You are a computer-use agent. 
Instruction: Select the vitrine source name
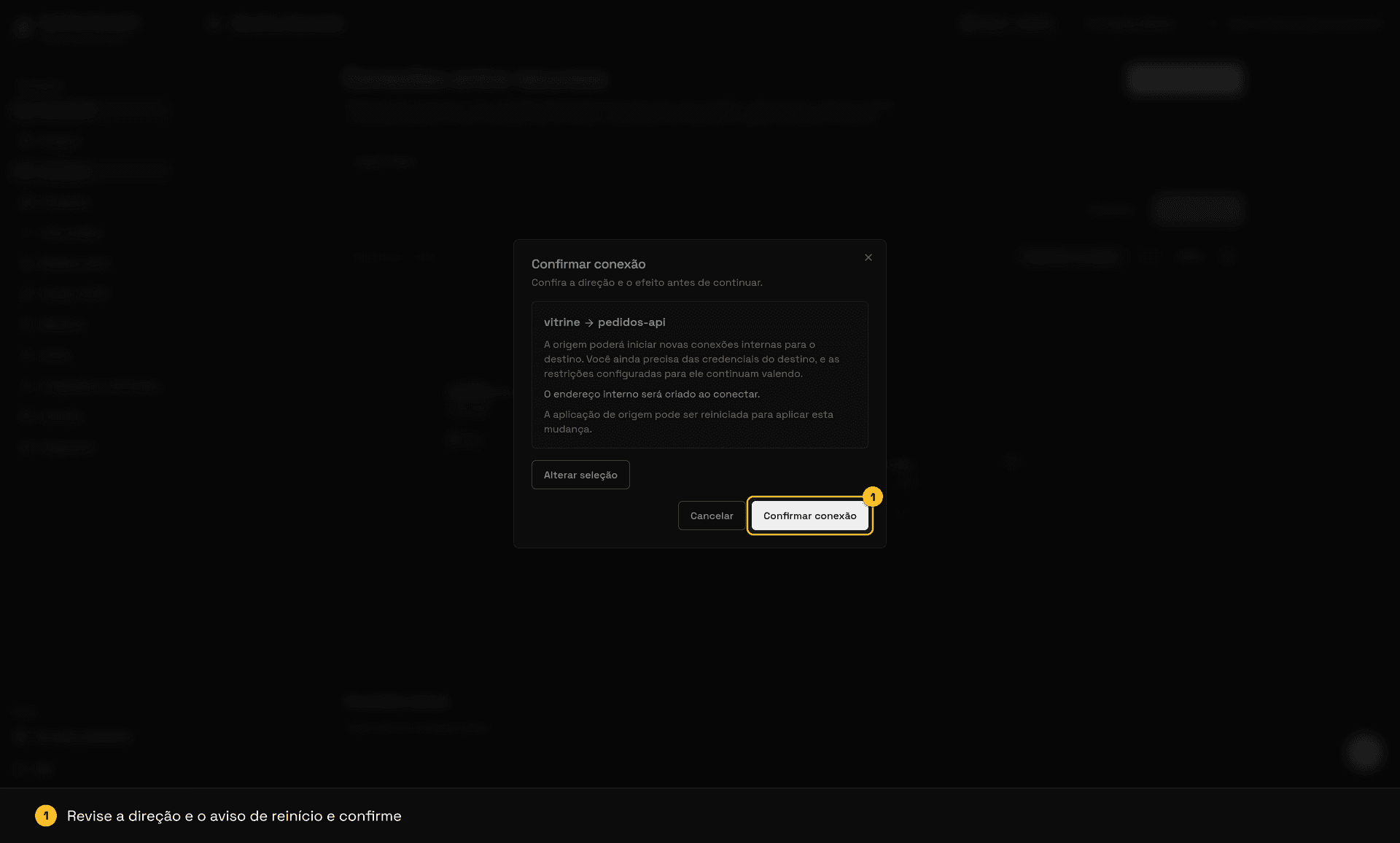[x=561, y=322]
